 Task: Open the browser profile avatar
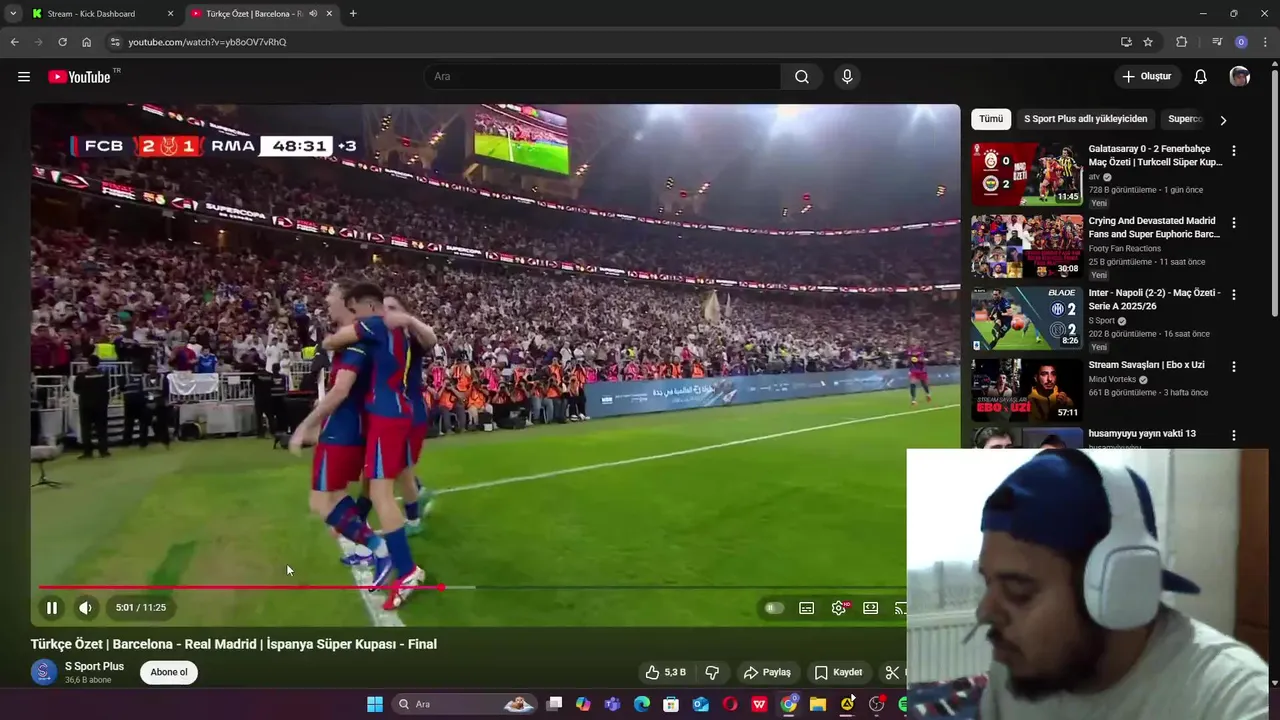tap(1241, 42)
